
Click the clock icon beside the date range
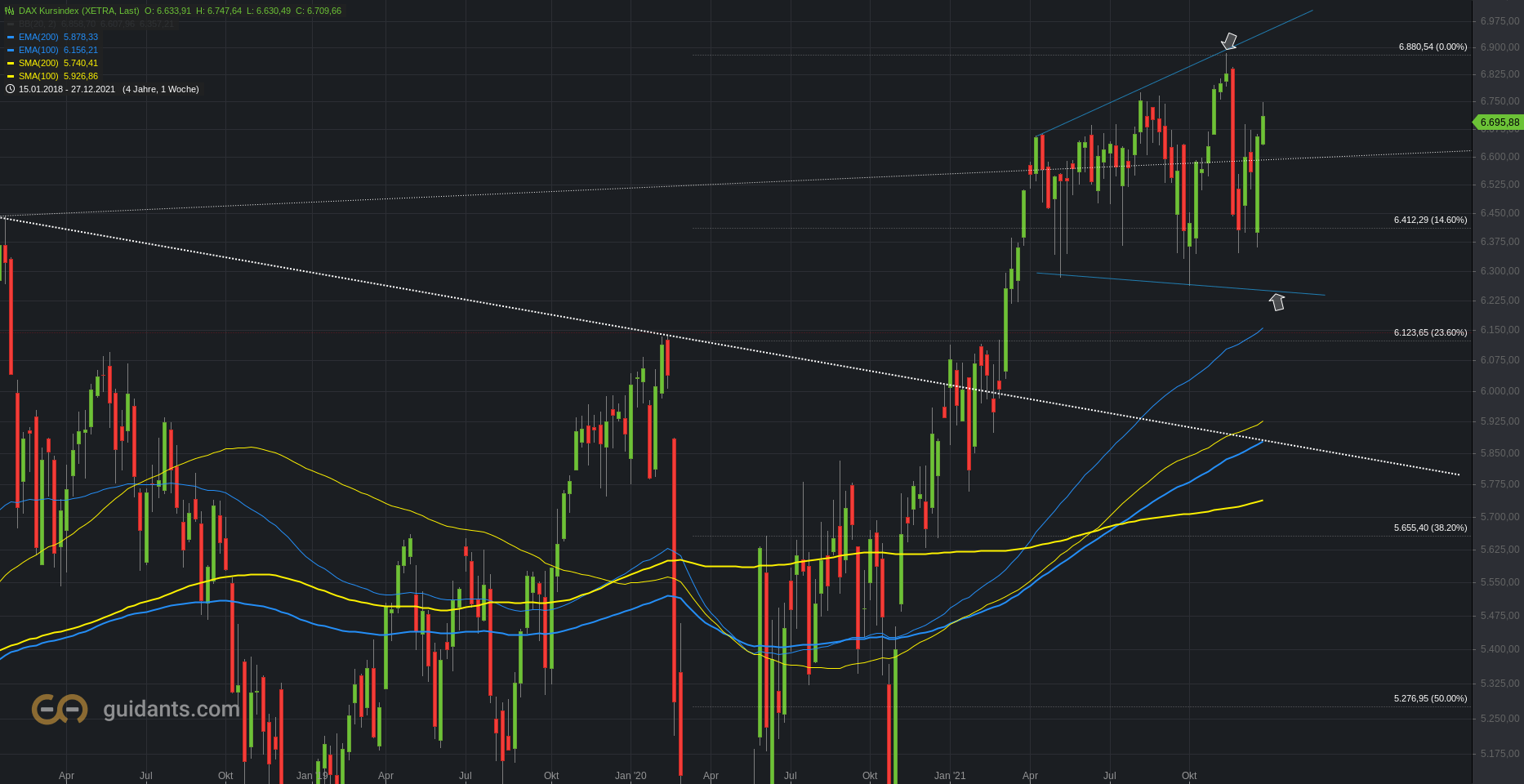pos(10,89)
